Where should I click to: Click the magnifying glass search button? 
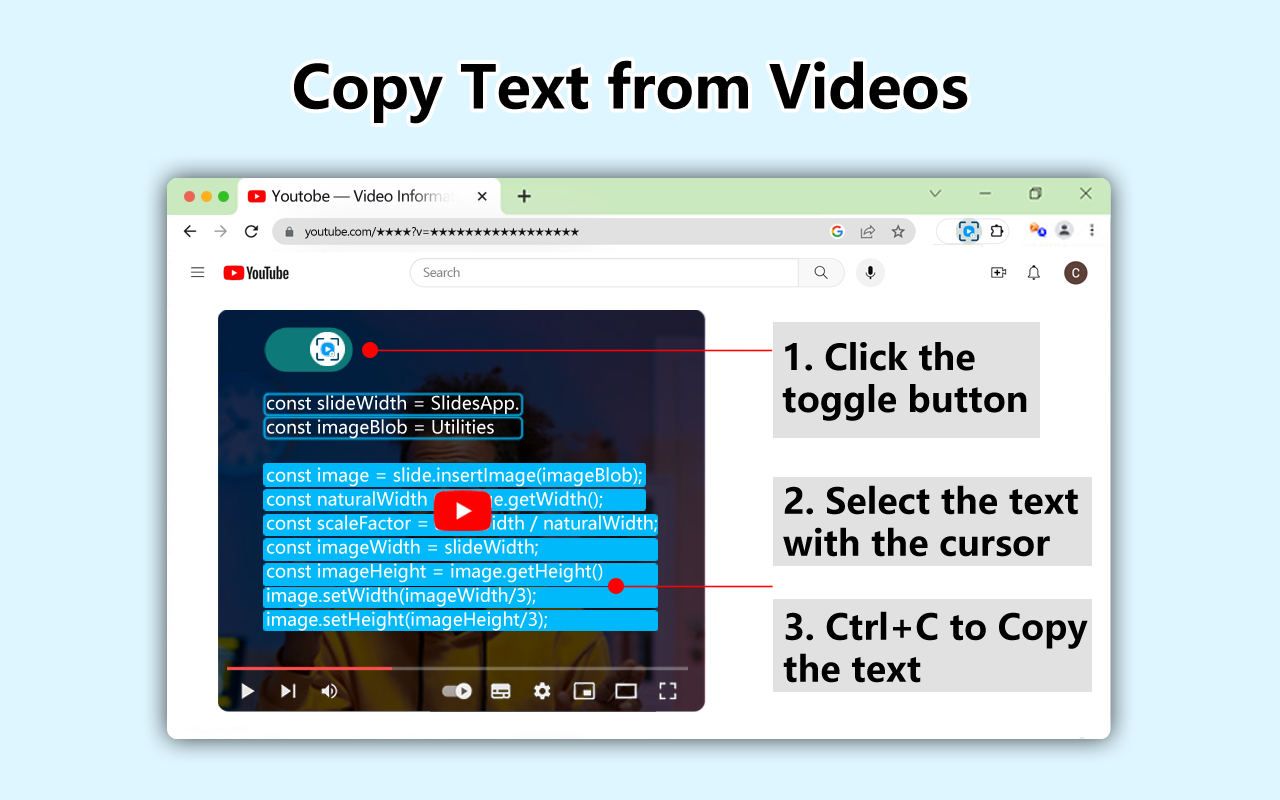(821, 273)
